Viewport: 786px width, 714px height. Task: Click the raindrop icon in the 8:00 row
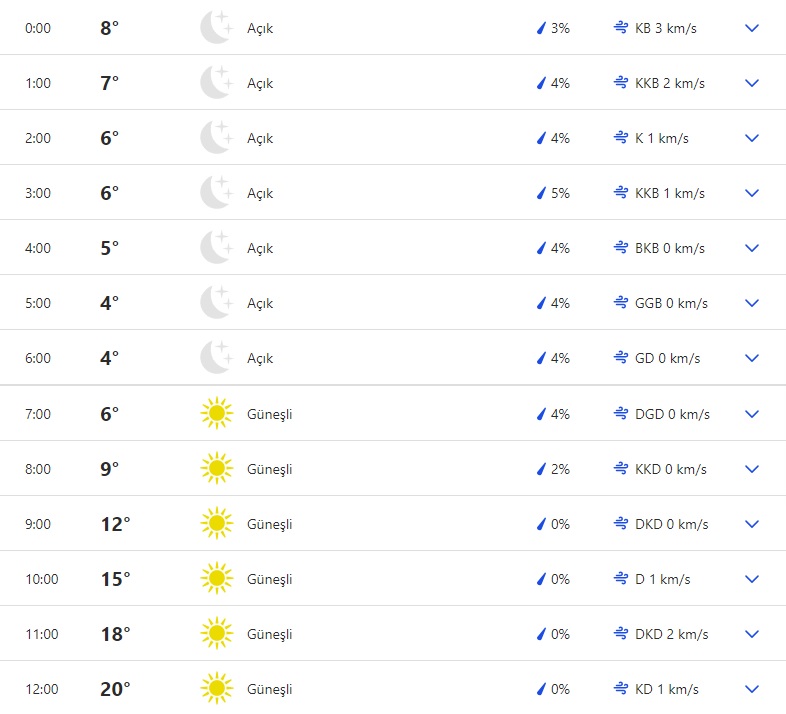pyautogui.click(x=541, y=469)
